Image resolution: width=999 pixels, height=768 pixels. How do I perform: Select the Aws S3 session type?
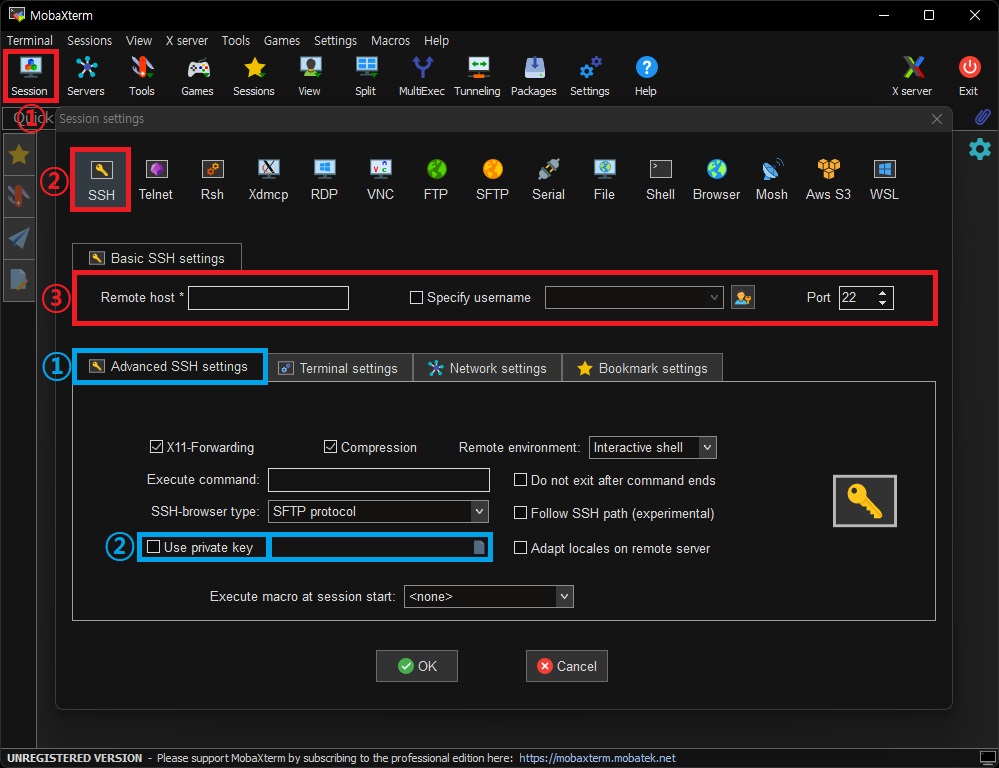(x=828, y=180)
